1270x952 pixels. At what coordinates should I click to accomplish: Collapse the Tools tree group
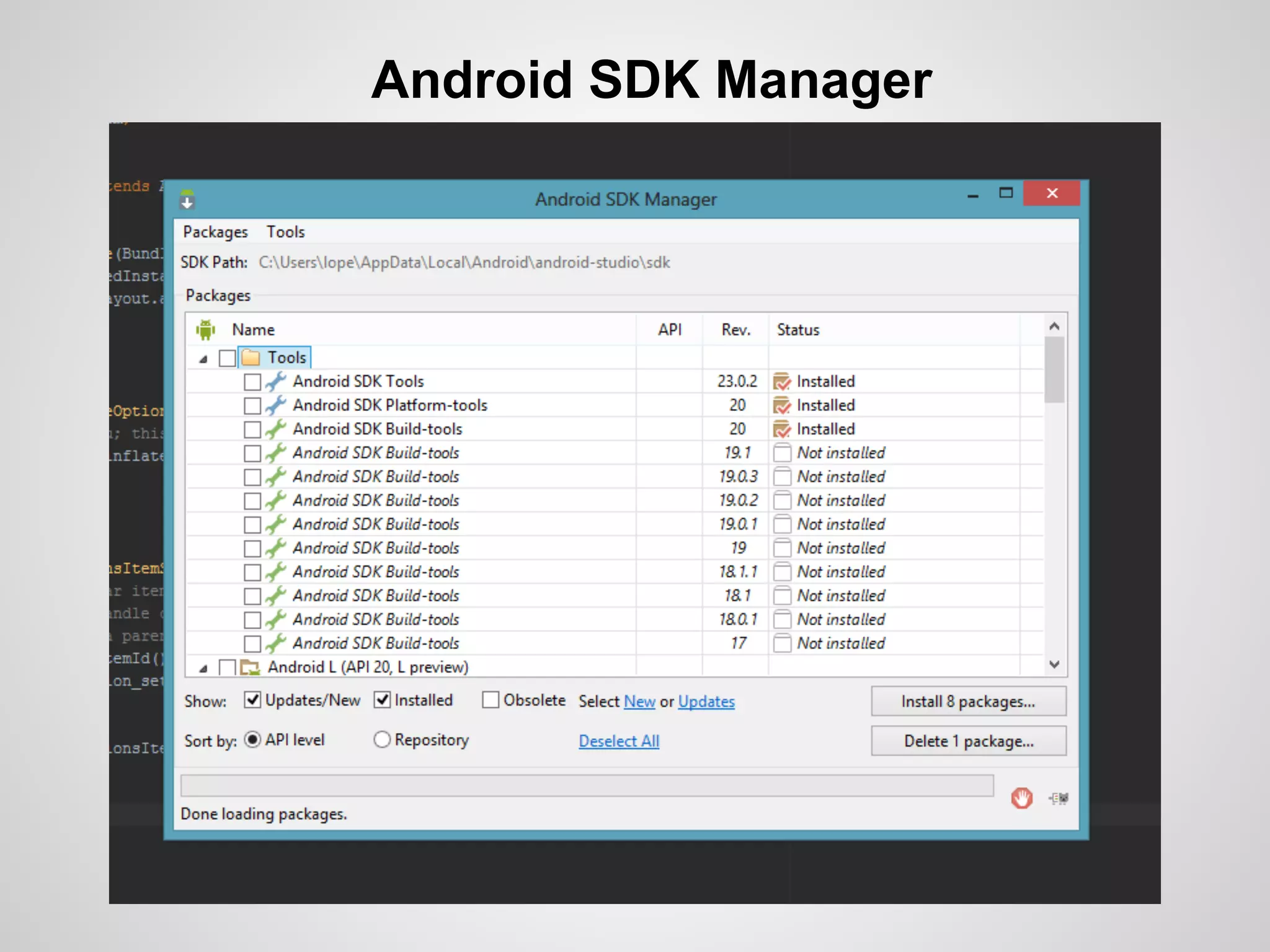203,359
